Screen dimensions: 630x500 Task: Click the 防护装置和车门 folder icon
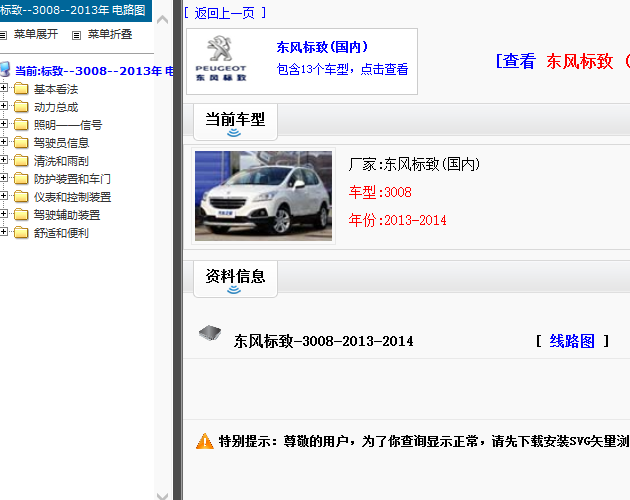[x=21, y=178]
